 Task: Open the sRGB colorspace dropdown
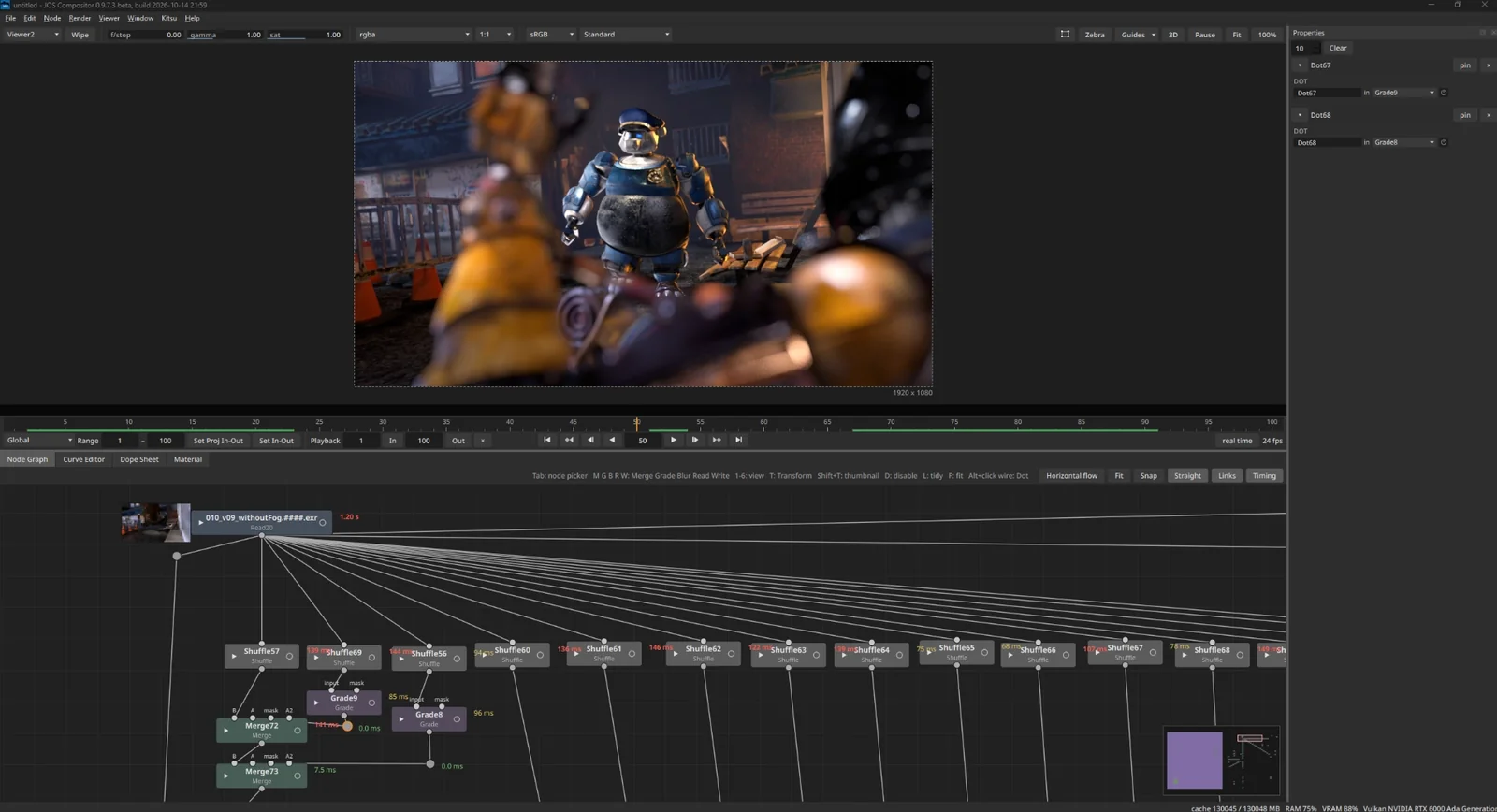(x=551, y=35)
